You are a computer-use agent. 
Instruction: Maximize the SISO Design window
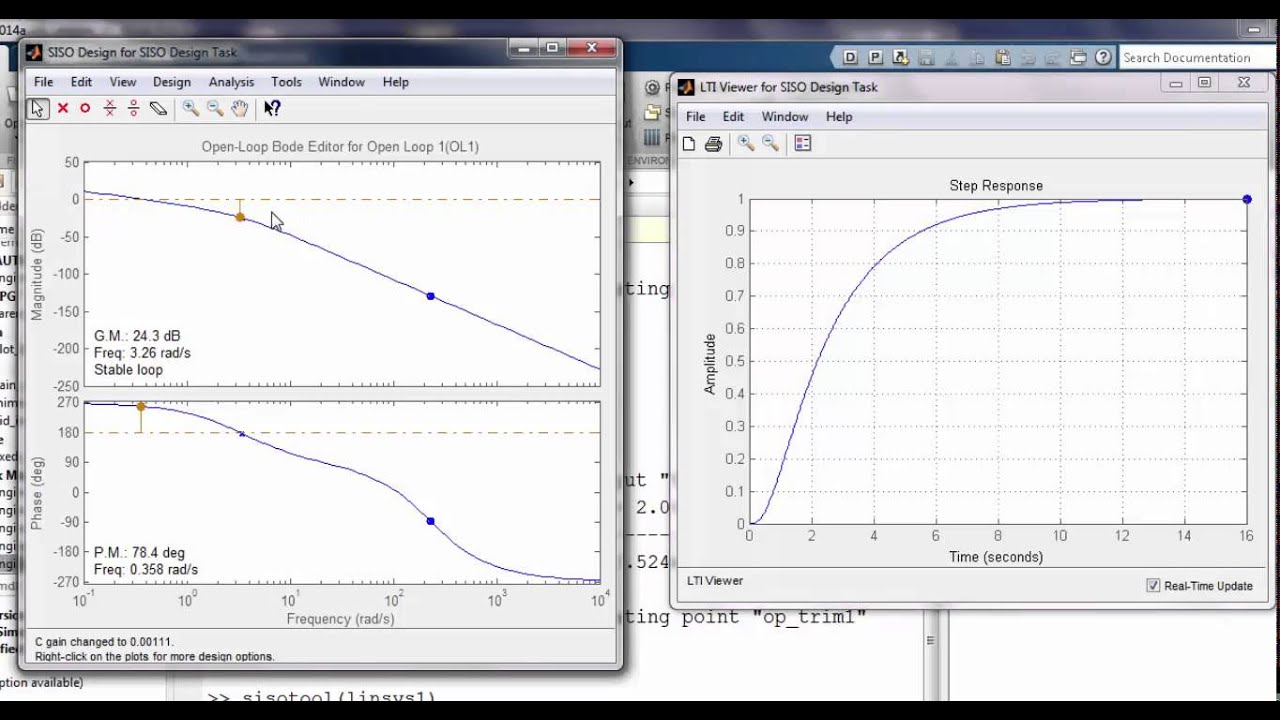pos(552,47)
